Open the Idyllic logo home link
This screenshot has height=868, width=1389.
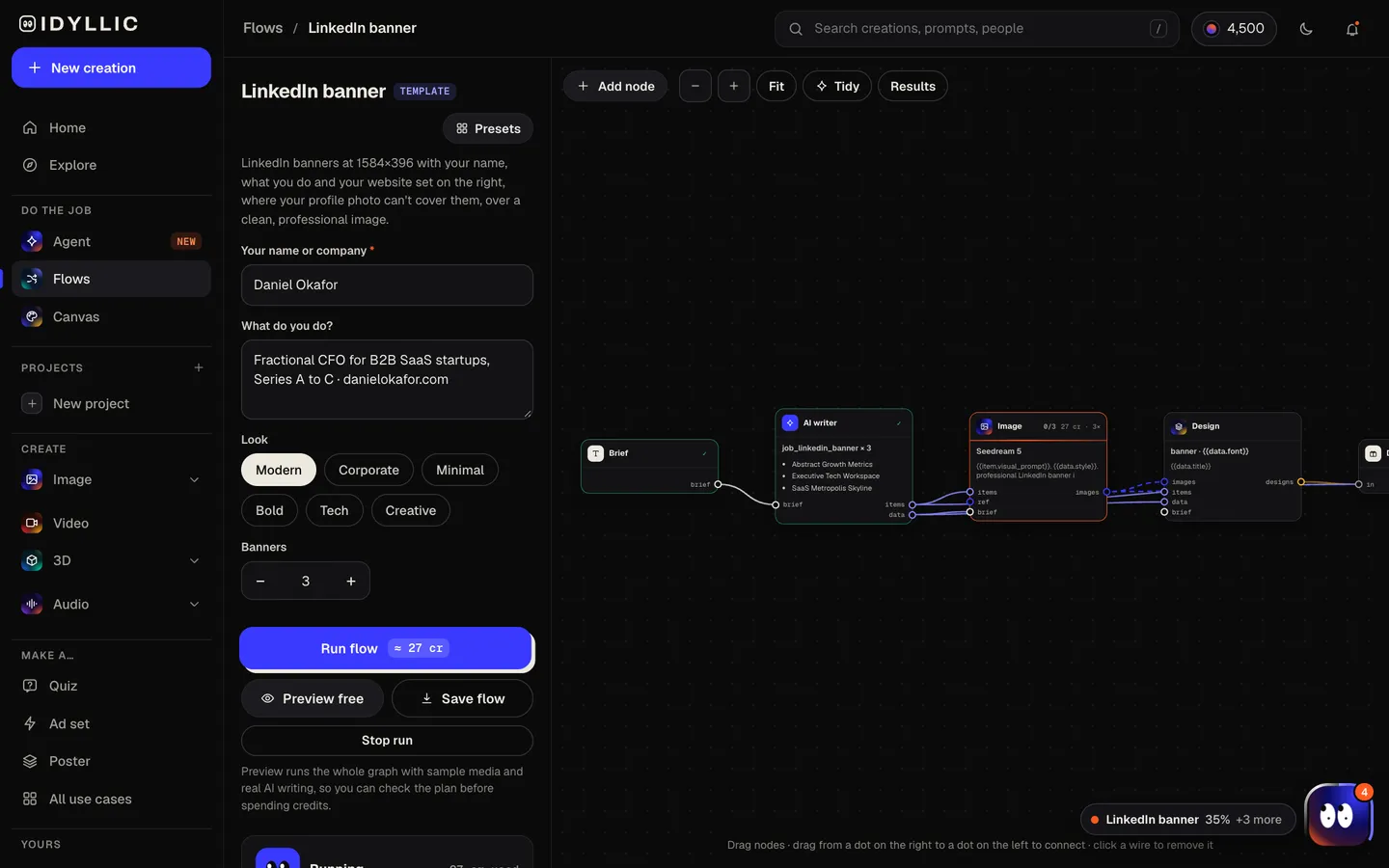[x=79, y=24]
